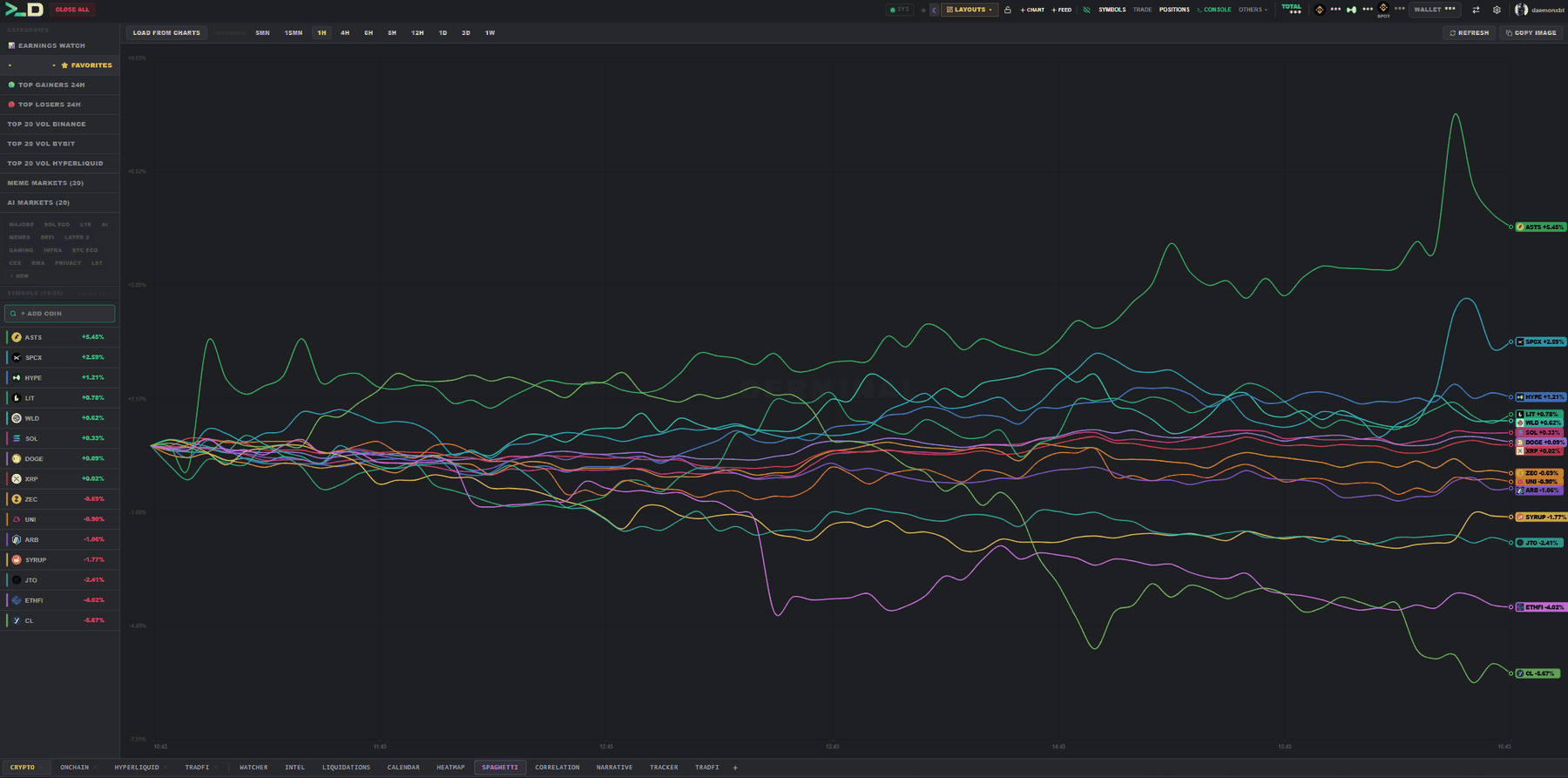Click the DOGE coin icon in symbol list
Image resolution: width=1568 pixels, height=778 pixels.
[17, 458]
